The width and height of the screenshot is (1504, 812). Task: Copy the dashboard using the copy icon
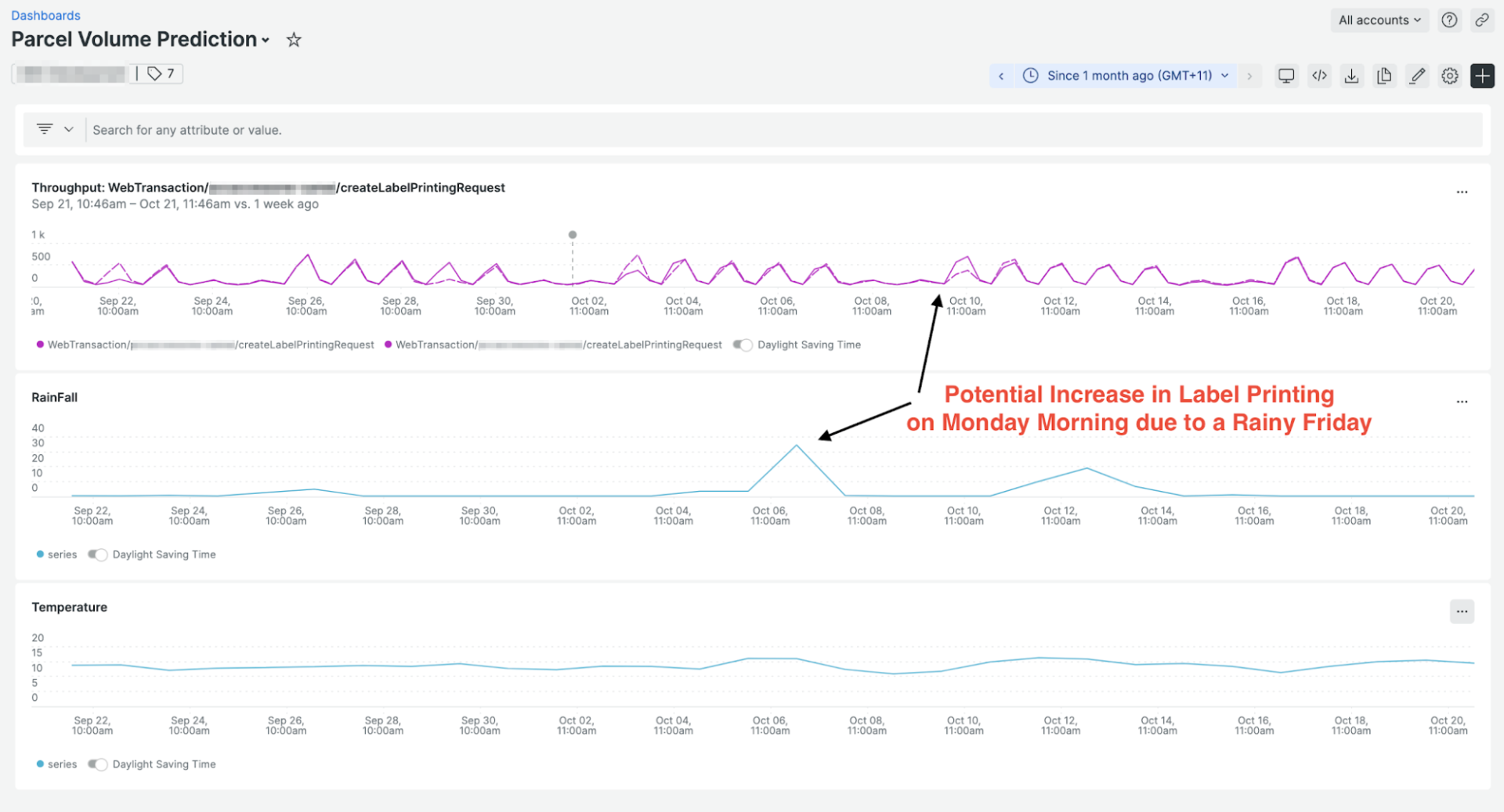1384,75
